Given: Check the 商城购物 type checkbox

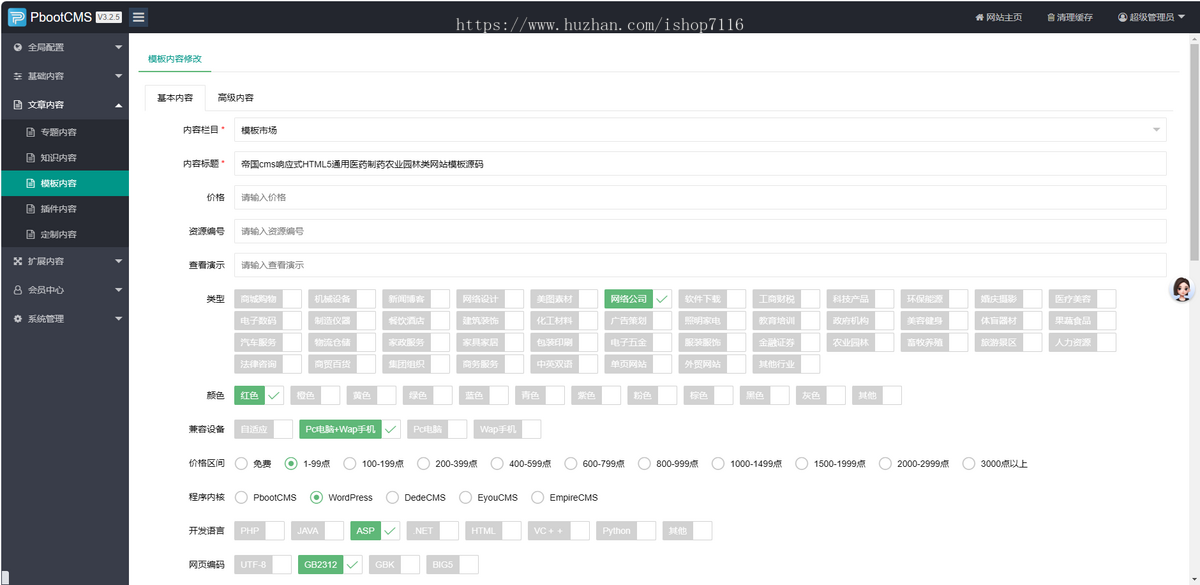Looking at the screenshot, I should [268, 299].
